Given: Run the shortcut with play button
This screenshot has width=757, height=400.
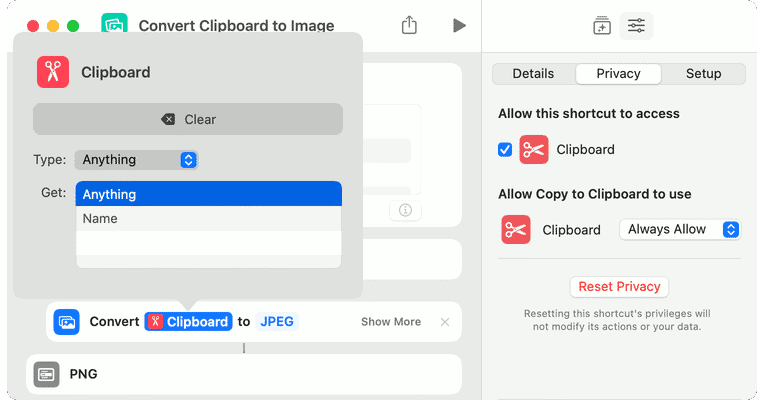Looking at the screenshot, I should tap(459, 26).
